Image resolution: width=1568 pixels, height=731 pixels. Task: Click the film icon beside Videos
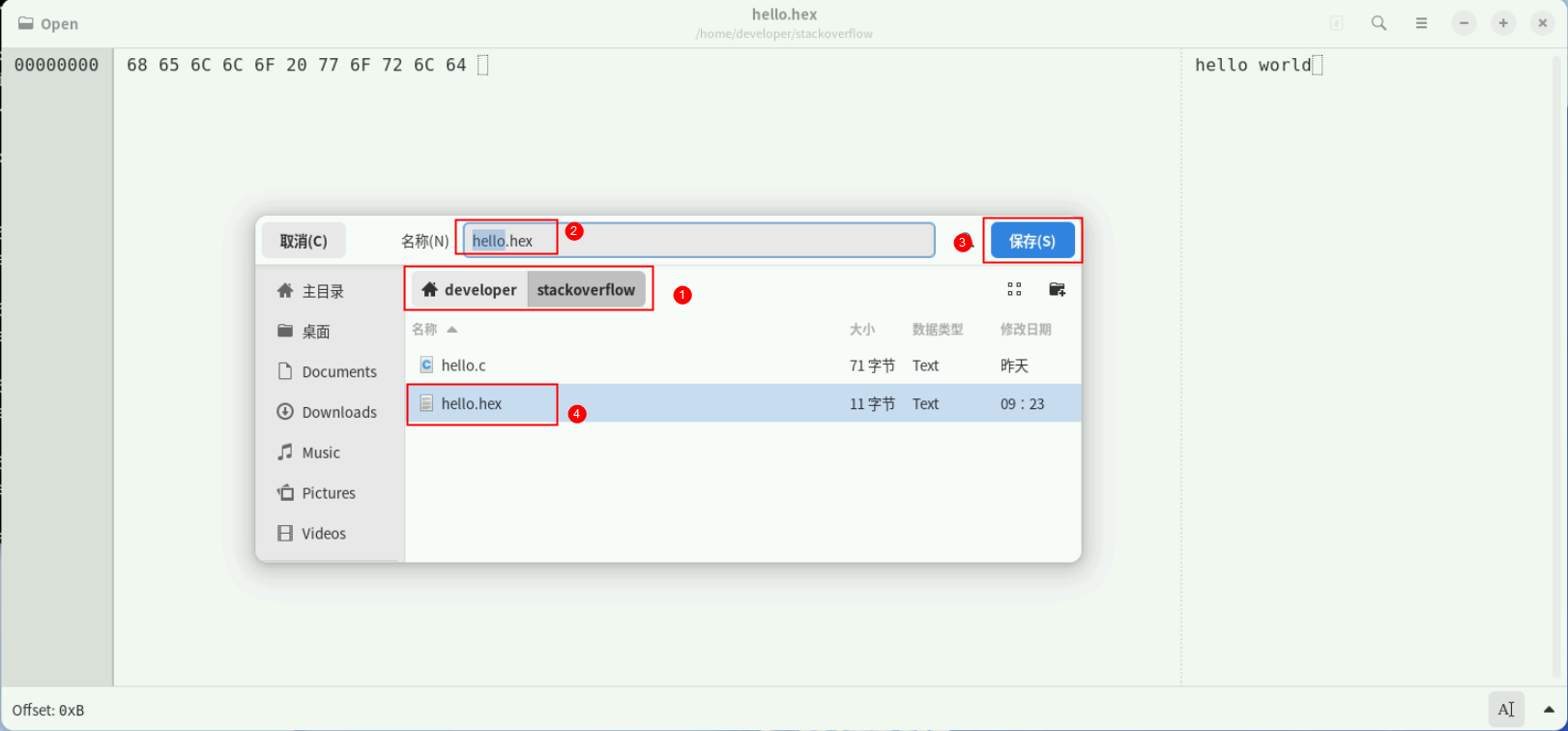click(285, 534)
